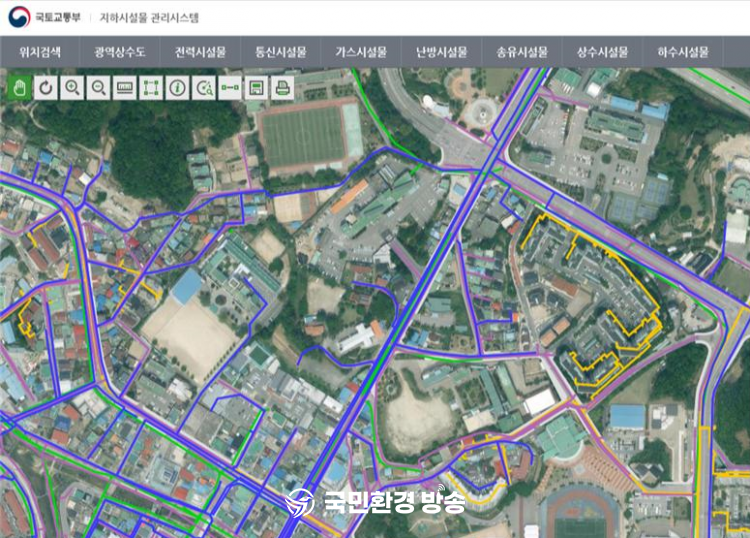Viewport: 750px width, 538px height.
Task: Click the refresh map icon
Action: click(45, 88)
